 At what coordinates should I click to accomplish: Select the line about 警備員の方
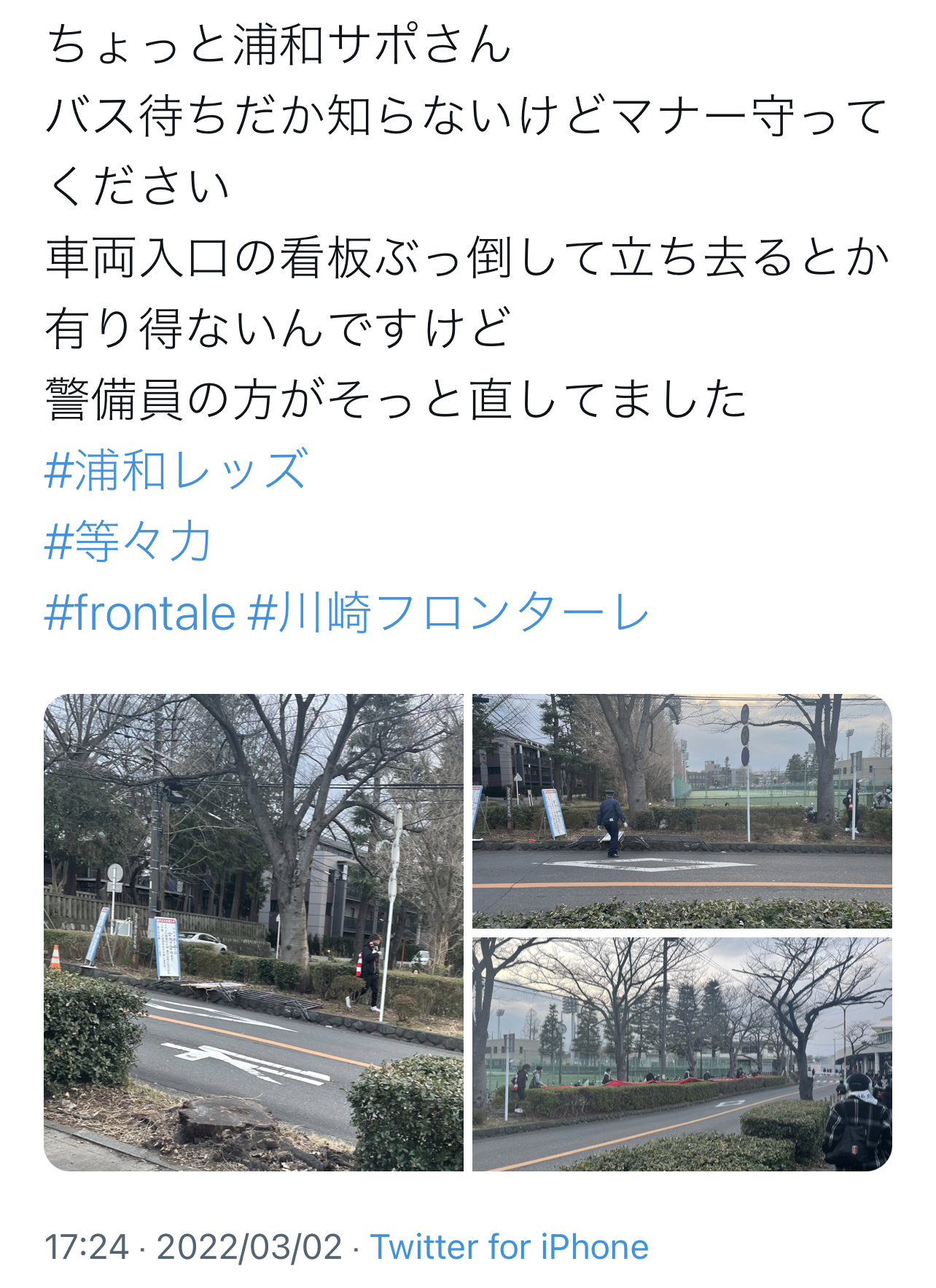(x=397, y=399)
